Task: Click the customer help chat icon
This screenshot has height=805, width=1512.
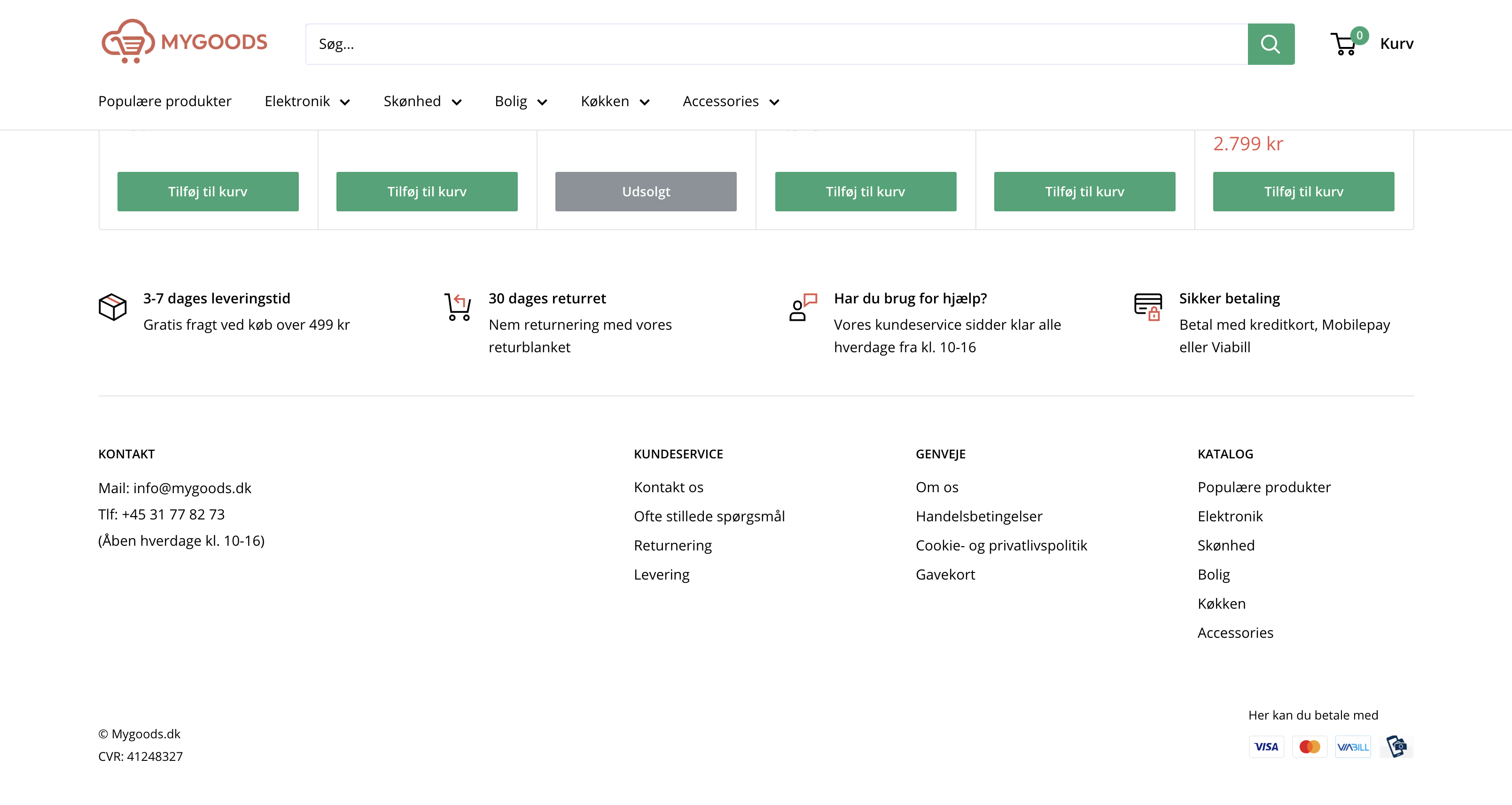Action: pyautogui.click(x=803, y=307)
